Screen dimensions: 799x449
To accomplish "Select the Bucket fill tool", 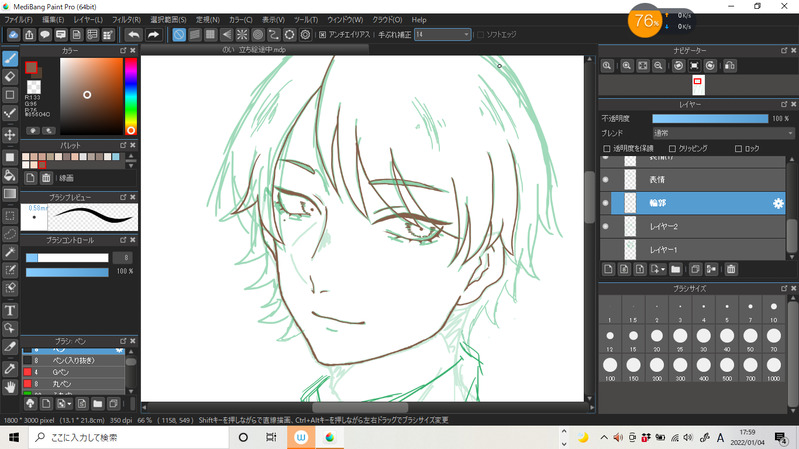I will point(10,175).
